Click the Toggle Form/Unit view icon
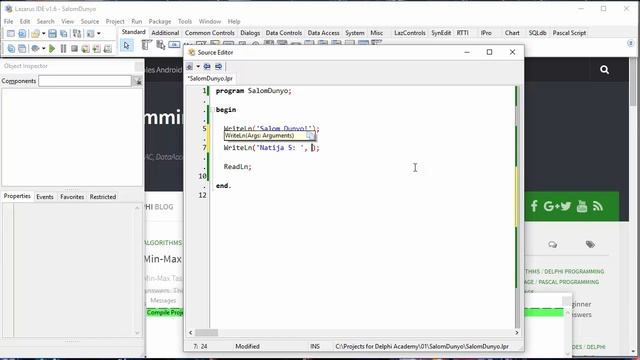 click(x=77, y=33)
